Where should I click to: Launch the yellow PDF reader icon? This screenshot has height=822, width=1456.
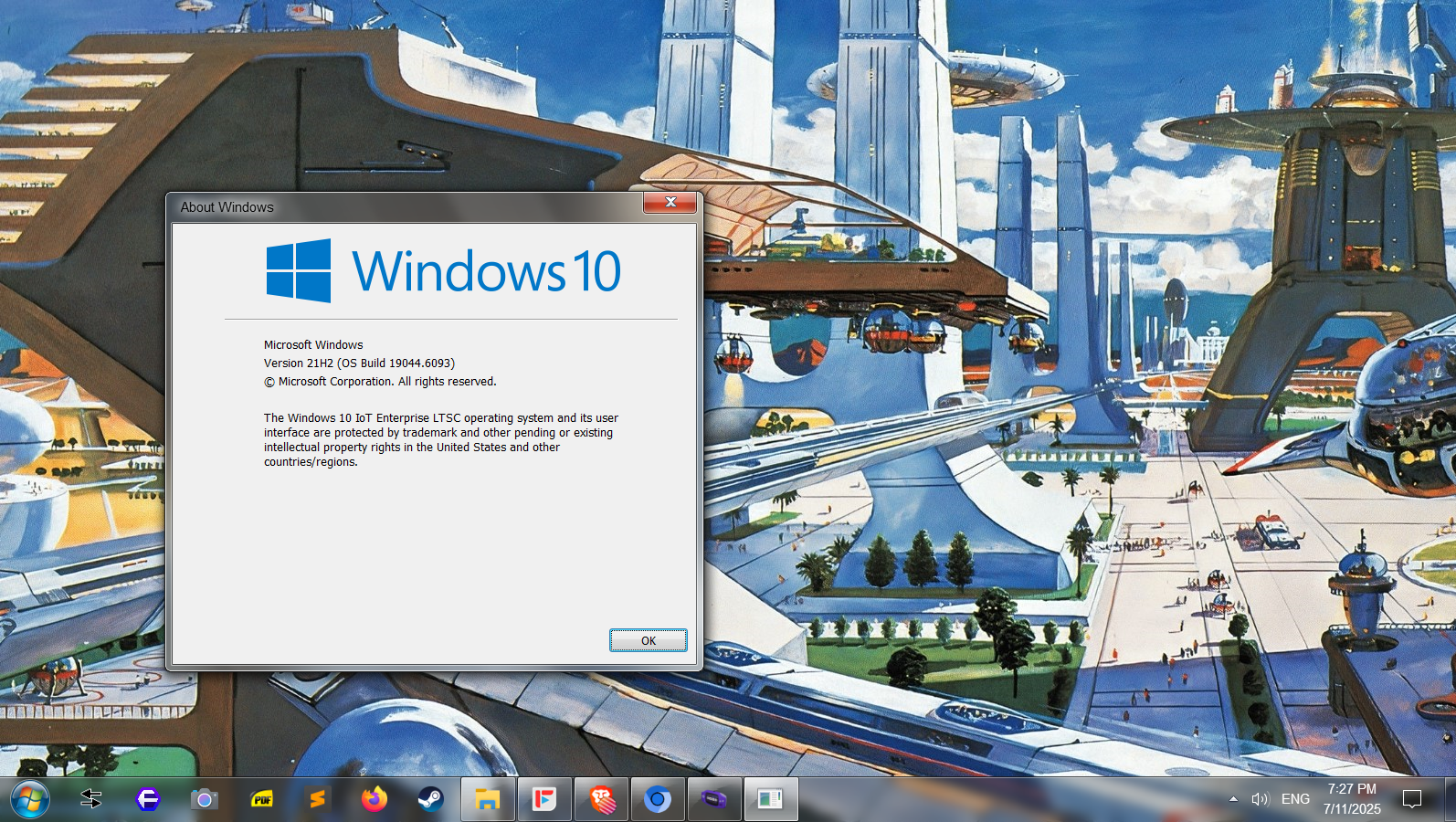pyautogui.click(x=262, y=799)
